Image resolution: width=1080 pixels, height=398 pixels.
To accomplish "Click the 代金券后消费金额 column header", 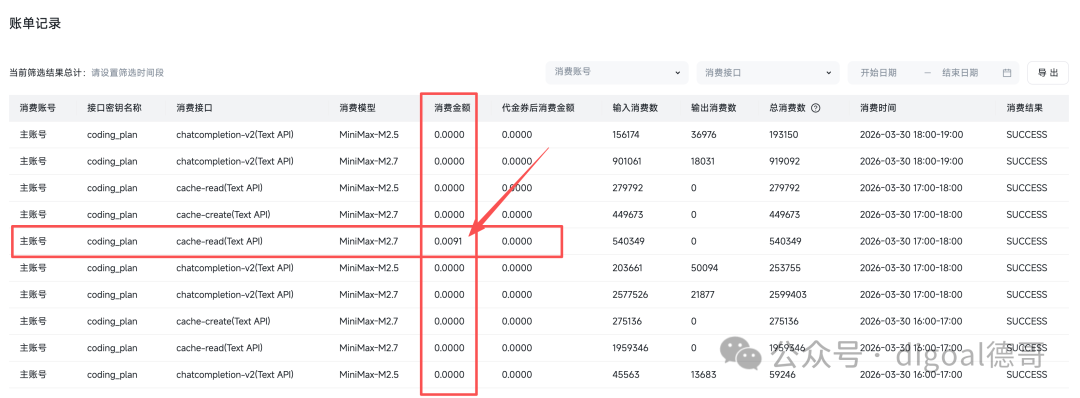I will tap(538, 108).
